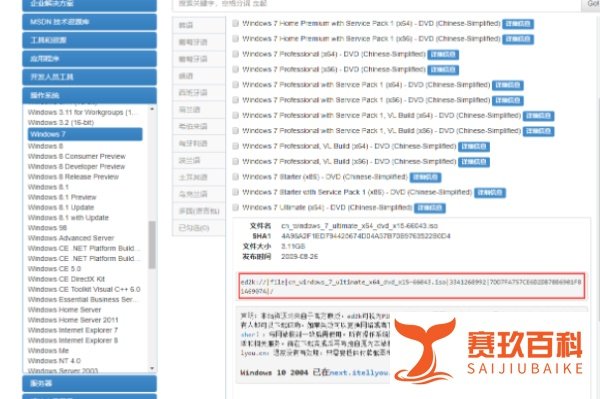Click the ed2k download link text box
This screenshot has height=399, width=600.
[x=411, y=286]
